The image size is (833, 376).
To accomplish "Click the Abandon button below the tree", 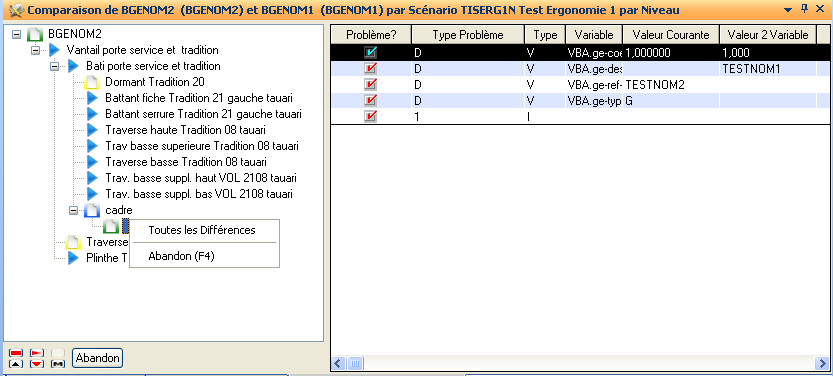I will point(97,358).
